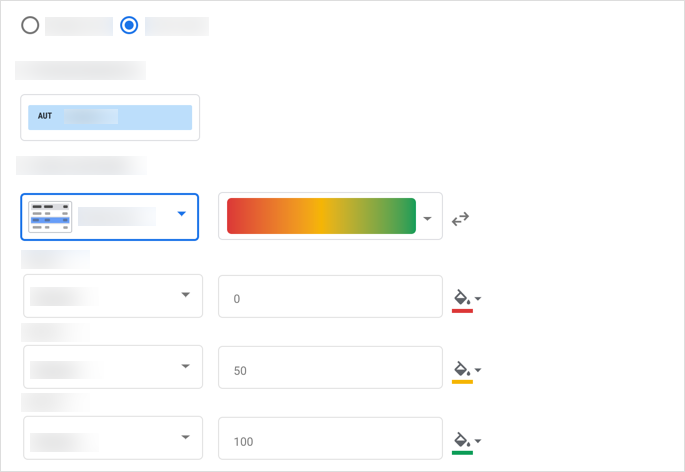Viewport: 685px width, 472px height.
Task: Expand arrow next to yellow paint bucket
Action: click(478, 371)
